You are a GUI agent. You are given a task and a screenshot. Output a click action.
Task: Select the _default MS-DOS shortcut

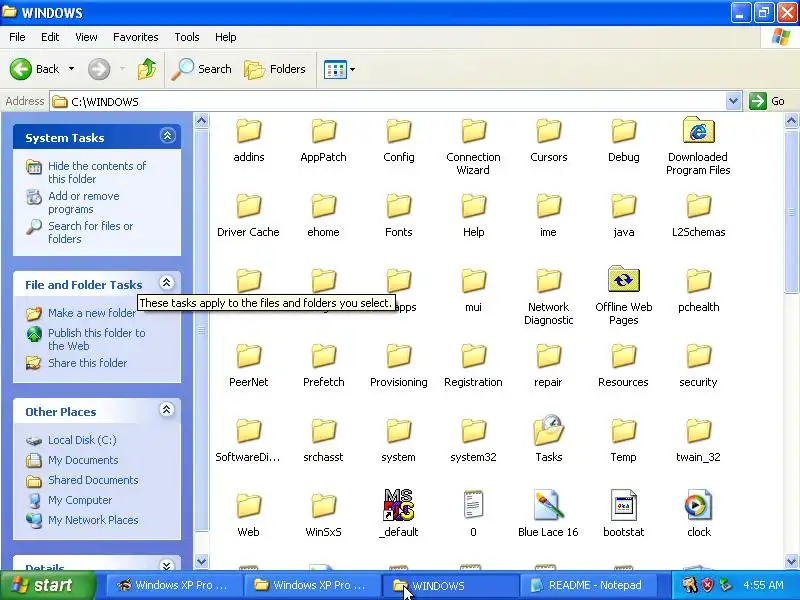(x=398, y=514)
